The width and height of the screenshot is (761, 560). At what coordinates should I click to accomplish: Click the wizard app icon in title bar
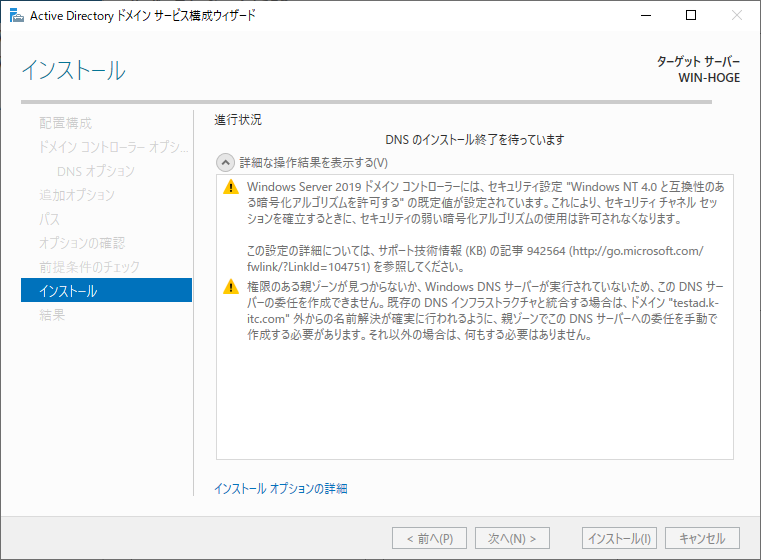point(17,16)
